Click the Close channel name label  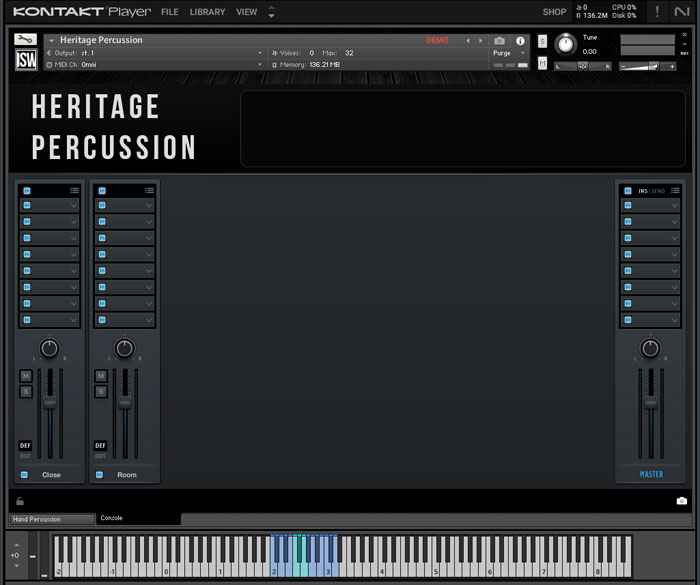[x=51, y=475]
